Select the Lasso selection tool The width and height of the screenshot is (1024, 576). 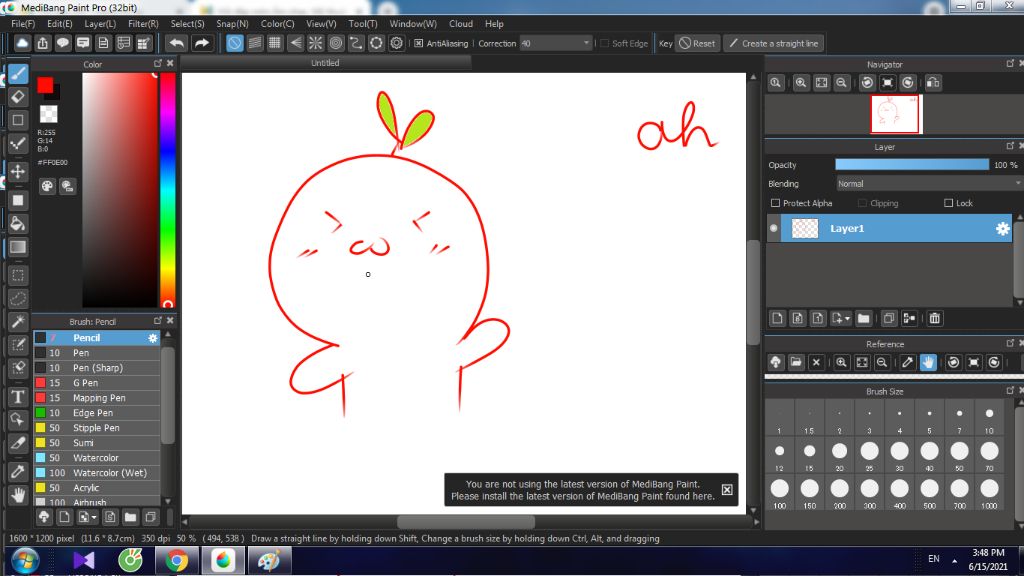pyautogui.click(x=18, y=298)
